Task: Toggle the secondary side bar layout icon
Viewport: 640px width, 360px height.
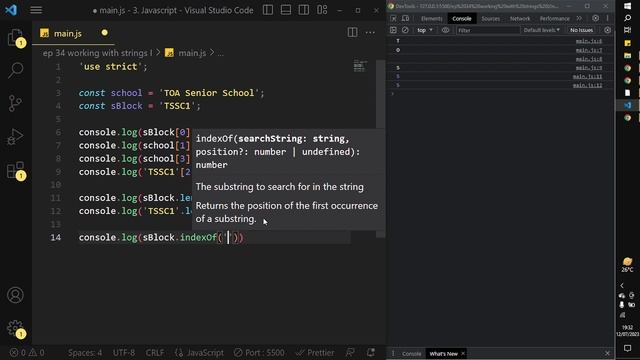Action: tap(304, 10)
